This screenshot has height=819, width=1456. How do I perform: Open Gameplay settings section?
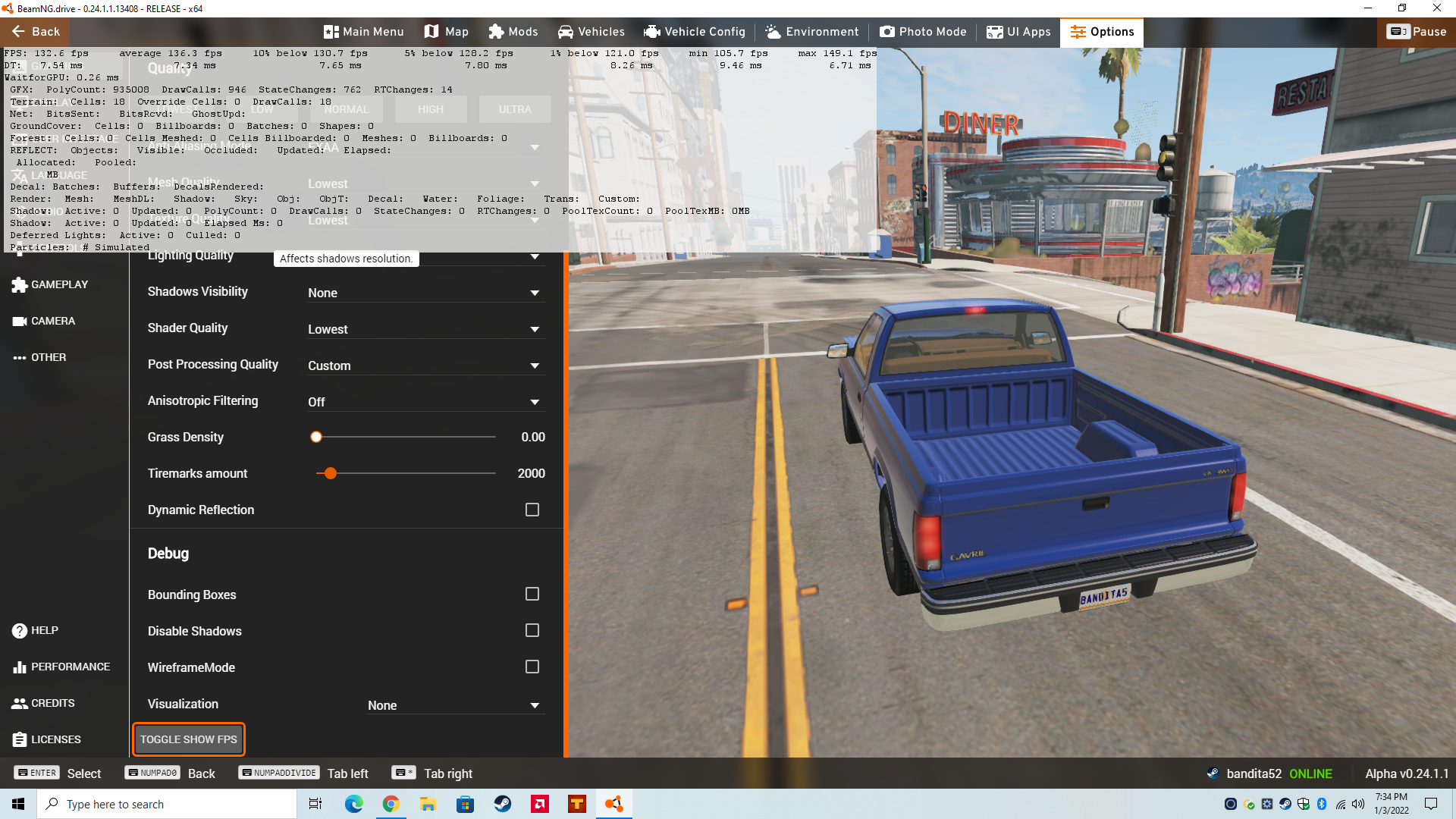click(x=50, y=284)
